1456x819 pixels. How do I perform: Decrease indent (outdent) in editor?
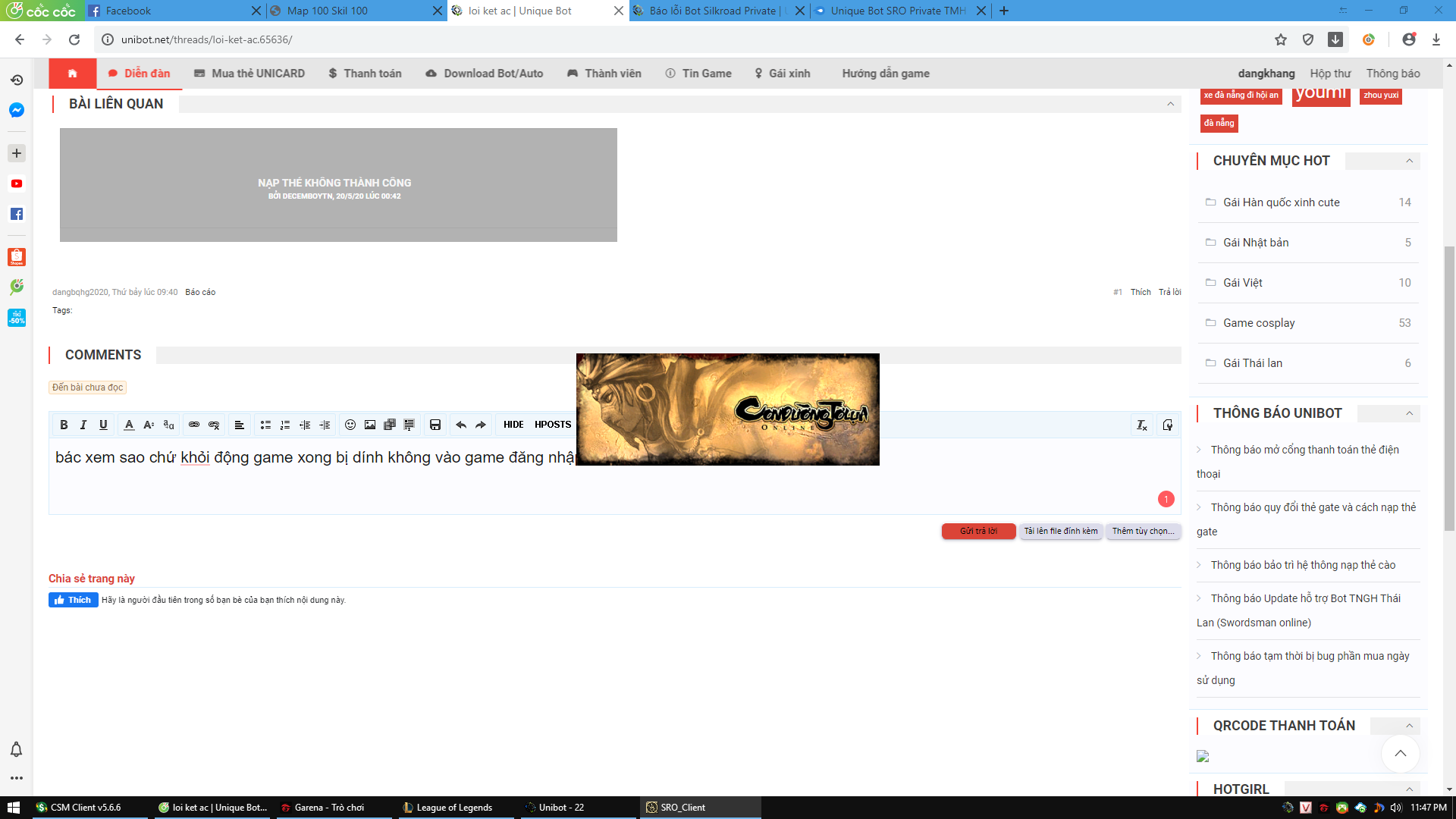pyautogui.click(x=305, y=425)
